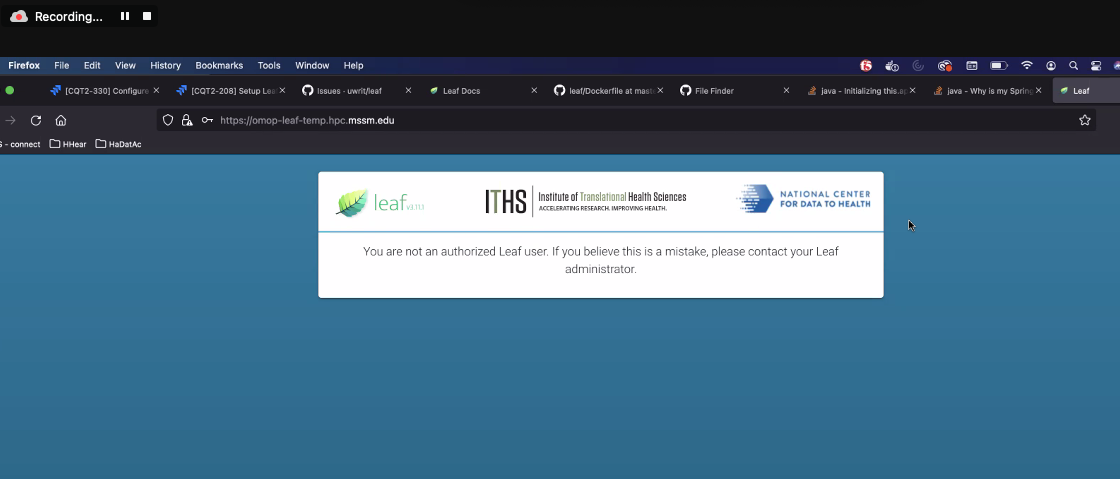Close the java Initializing this tab
The width and height of the screenshot is (1120, 479).
pos(912,91)
